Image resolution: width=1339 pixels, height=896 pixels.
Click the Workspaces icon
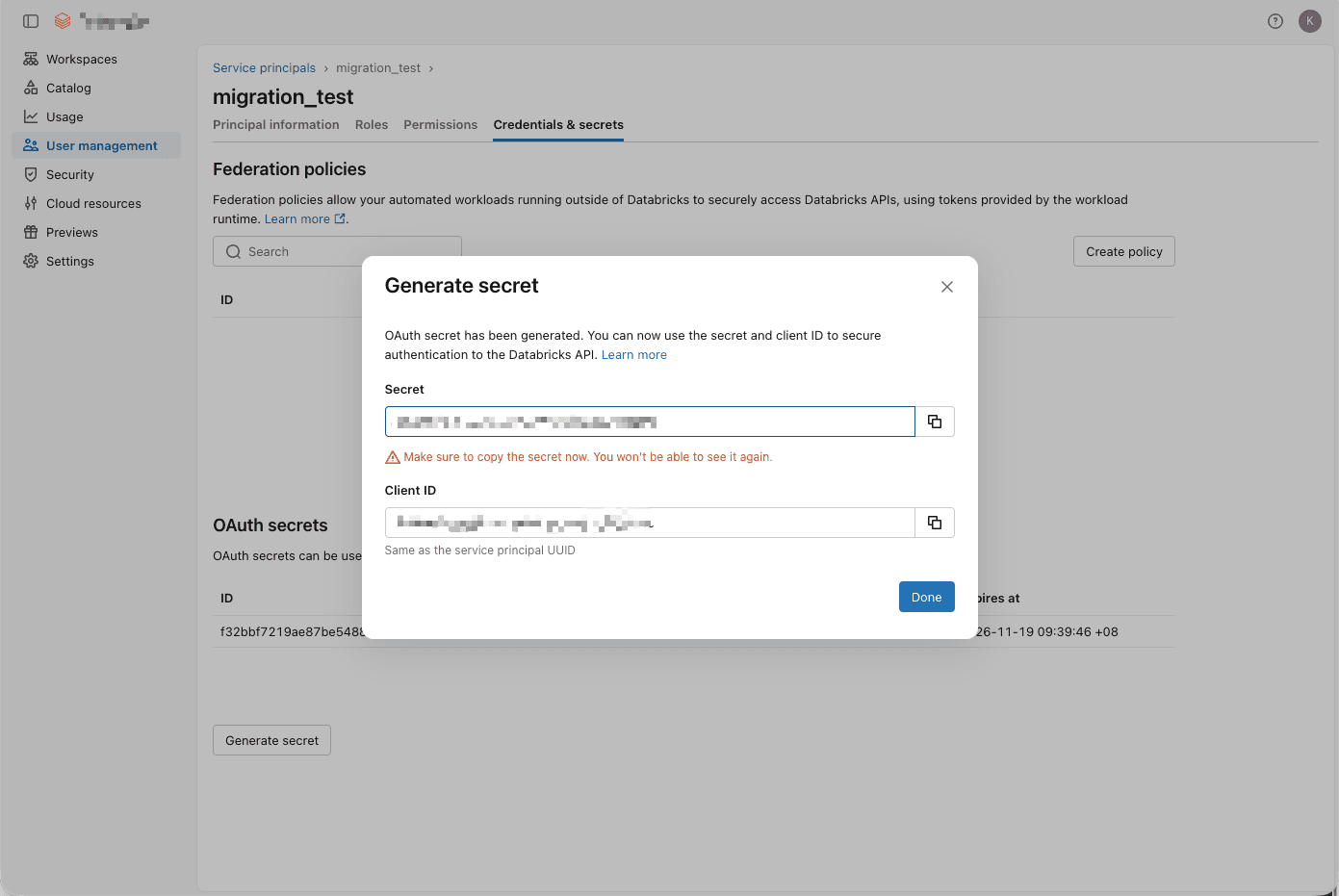pyautogui.click(x=31, y=59)
